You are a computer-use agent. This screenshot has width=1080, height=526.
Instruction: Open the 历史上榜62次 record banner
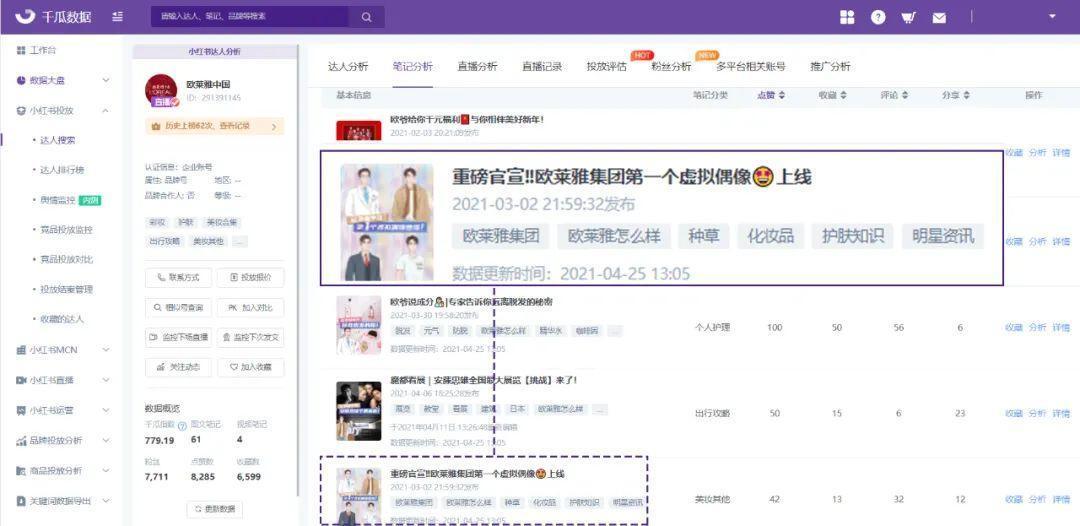tap(214, 127)
